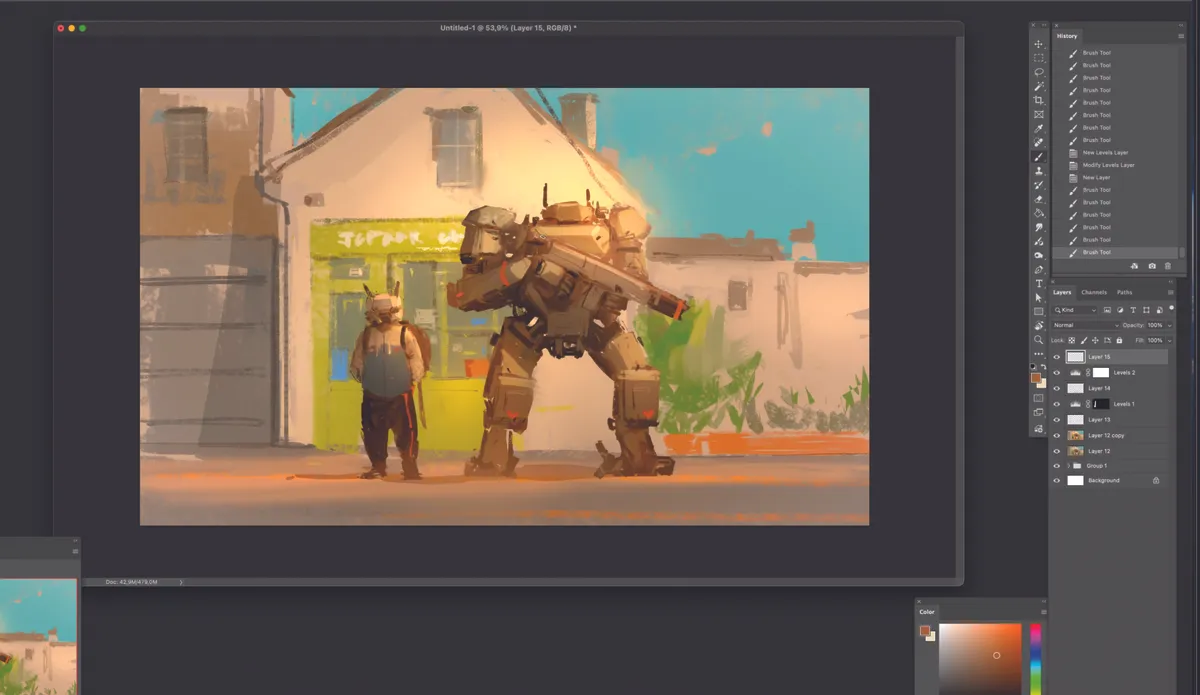This screenshot has height=695, width=1200.
Task: Swap foreground and background colors
Action: (x=1042, y=367)
